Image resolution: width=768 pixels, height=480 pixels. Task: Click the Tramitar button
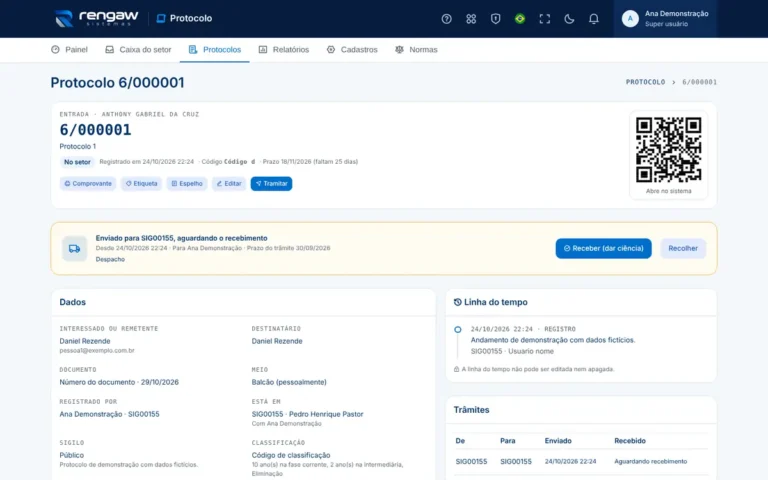[x=271, y=184]
